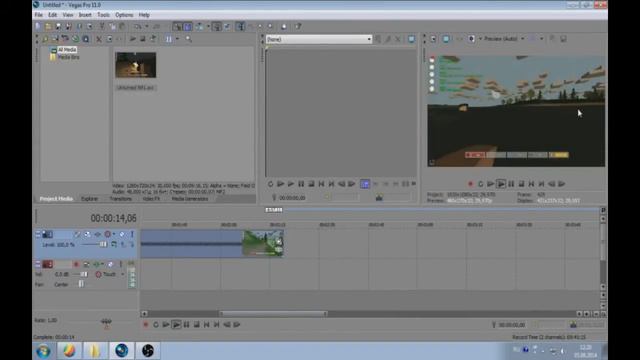Viewport: 640px width, 360px height.
Task: Toggle Enable Snapping in the main toolbar
Action: click(177, 27)
